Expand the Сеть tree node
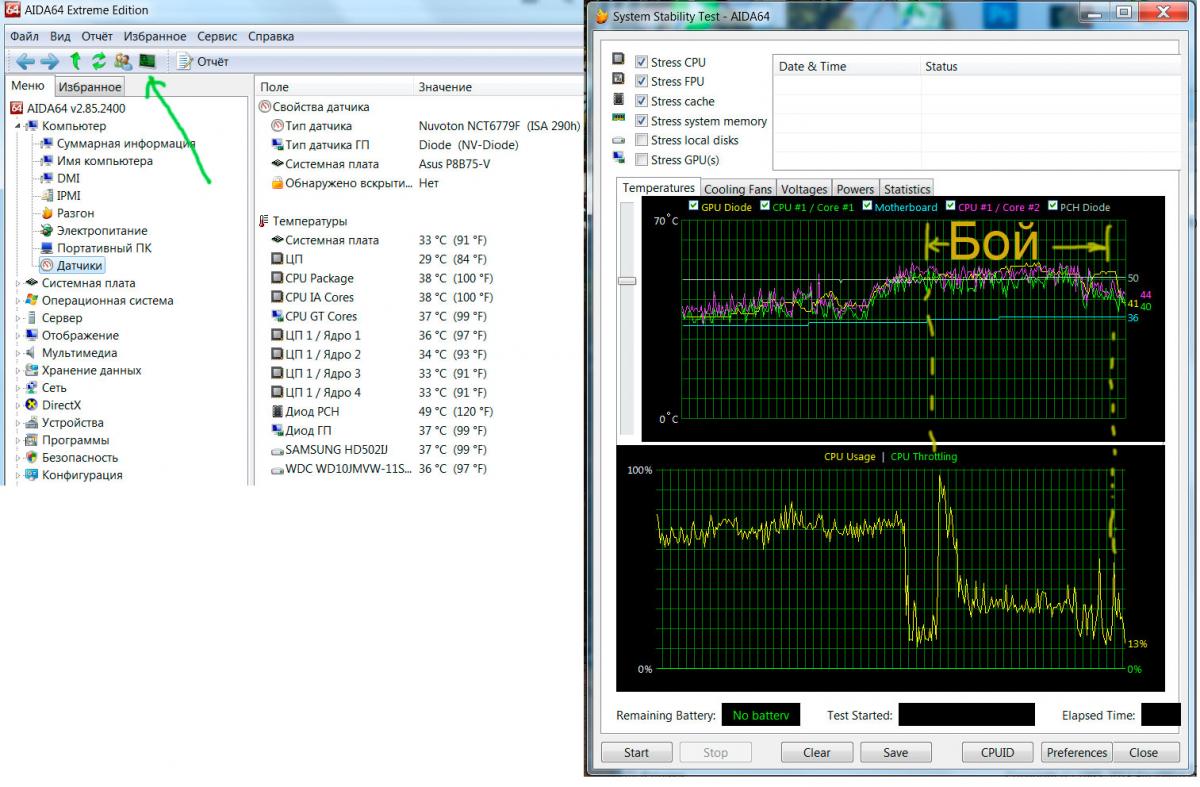 pyautogui.click(x=17, y=388)
